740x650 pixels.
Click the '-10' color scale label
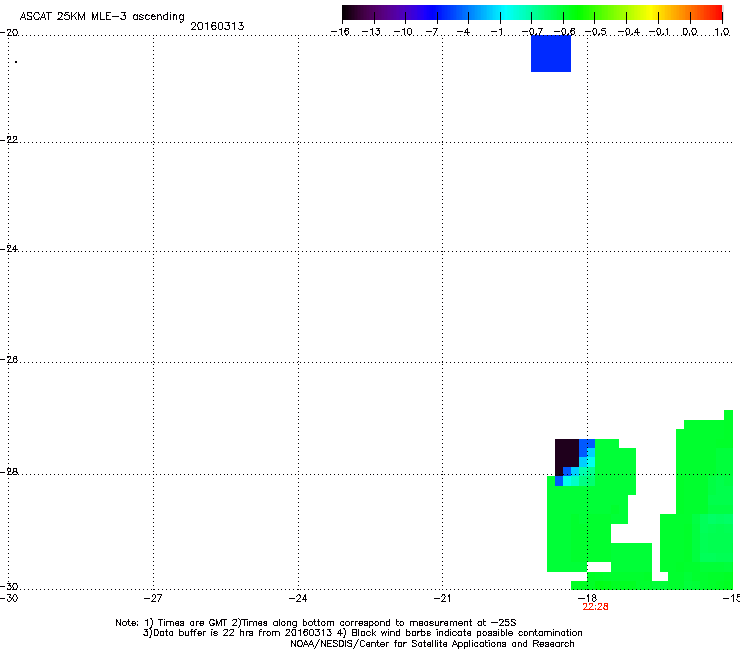coord(403,32)
